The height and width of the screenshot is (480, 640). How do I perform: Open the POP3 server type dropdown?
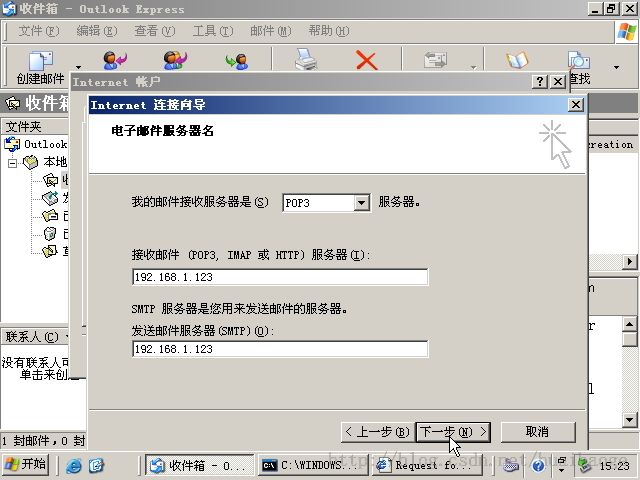(x=362, y=202)
